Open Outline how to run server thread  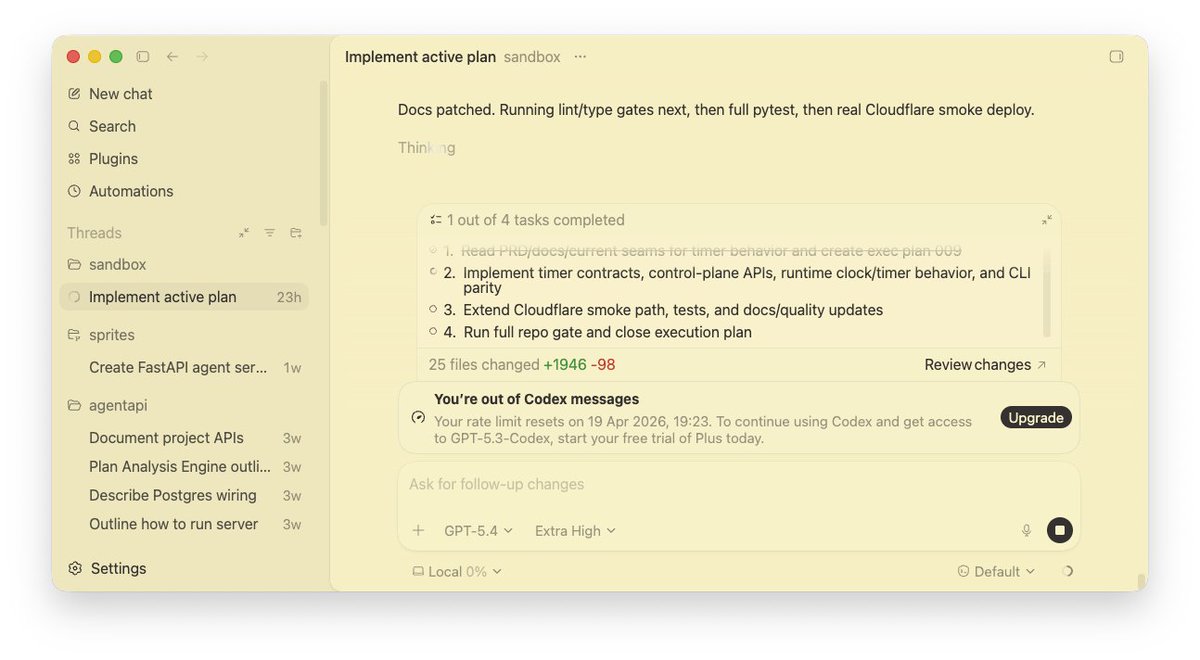click(x=184, y=525)
